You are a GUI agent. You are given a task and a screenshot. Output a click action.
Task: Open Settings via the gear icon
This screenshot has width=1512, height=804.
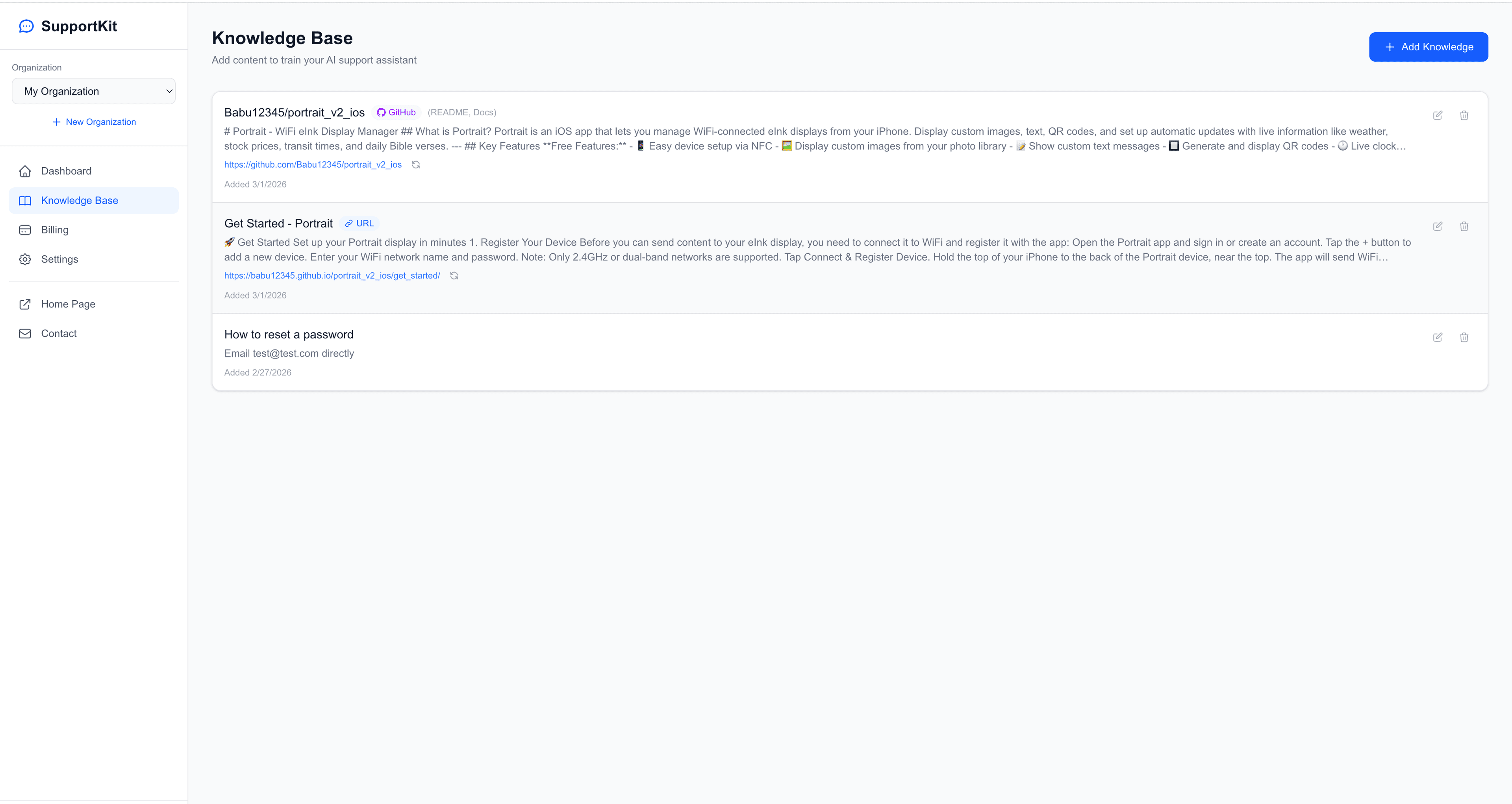[26, 259]
